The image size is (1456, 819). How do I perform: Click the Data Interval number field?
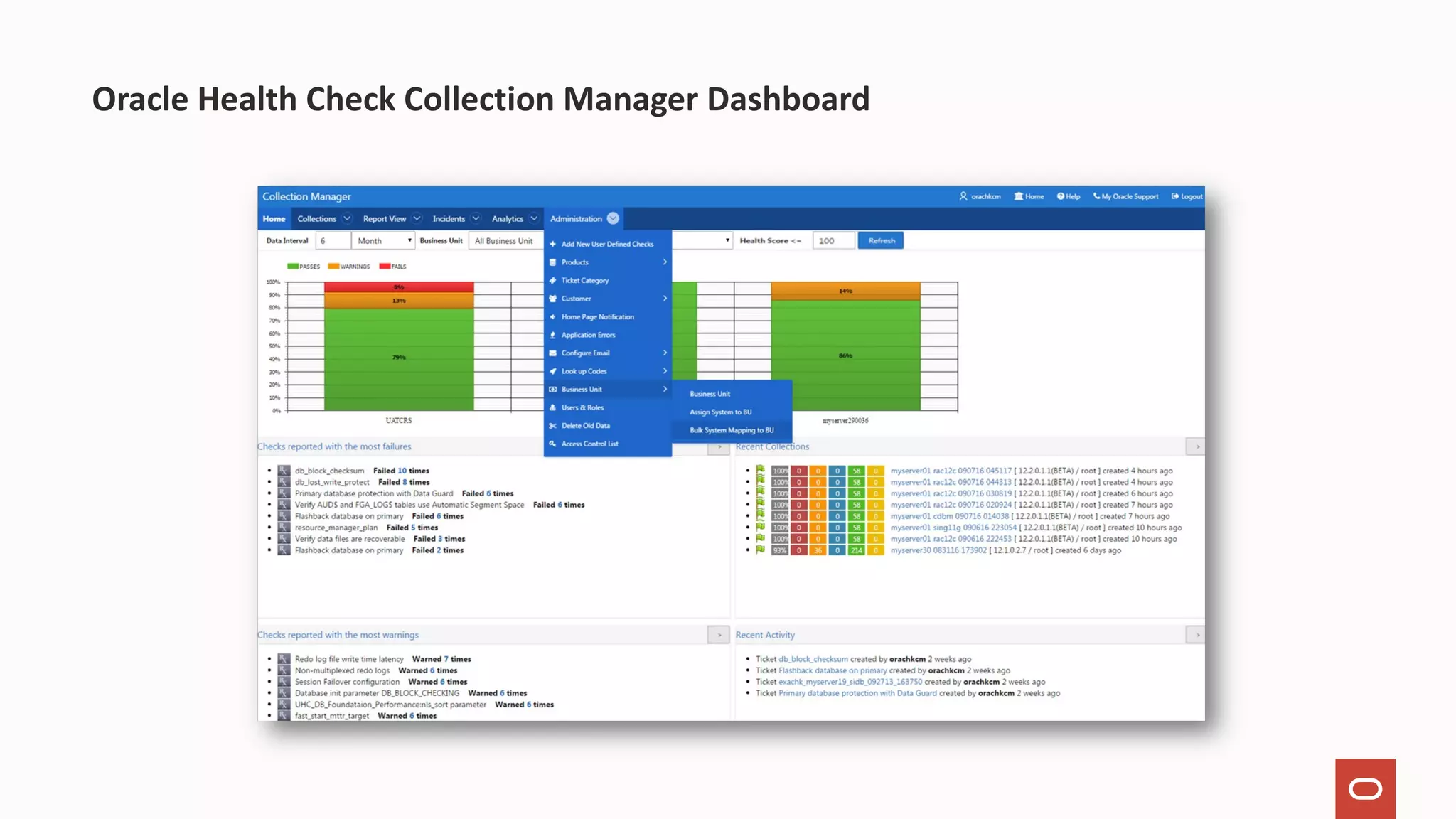(333, 240)
